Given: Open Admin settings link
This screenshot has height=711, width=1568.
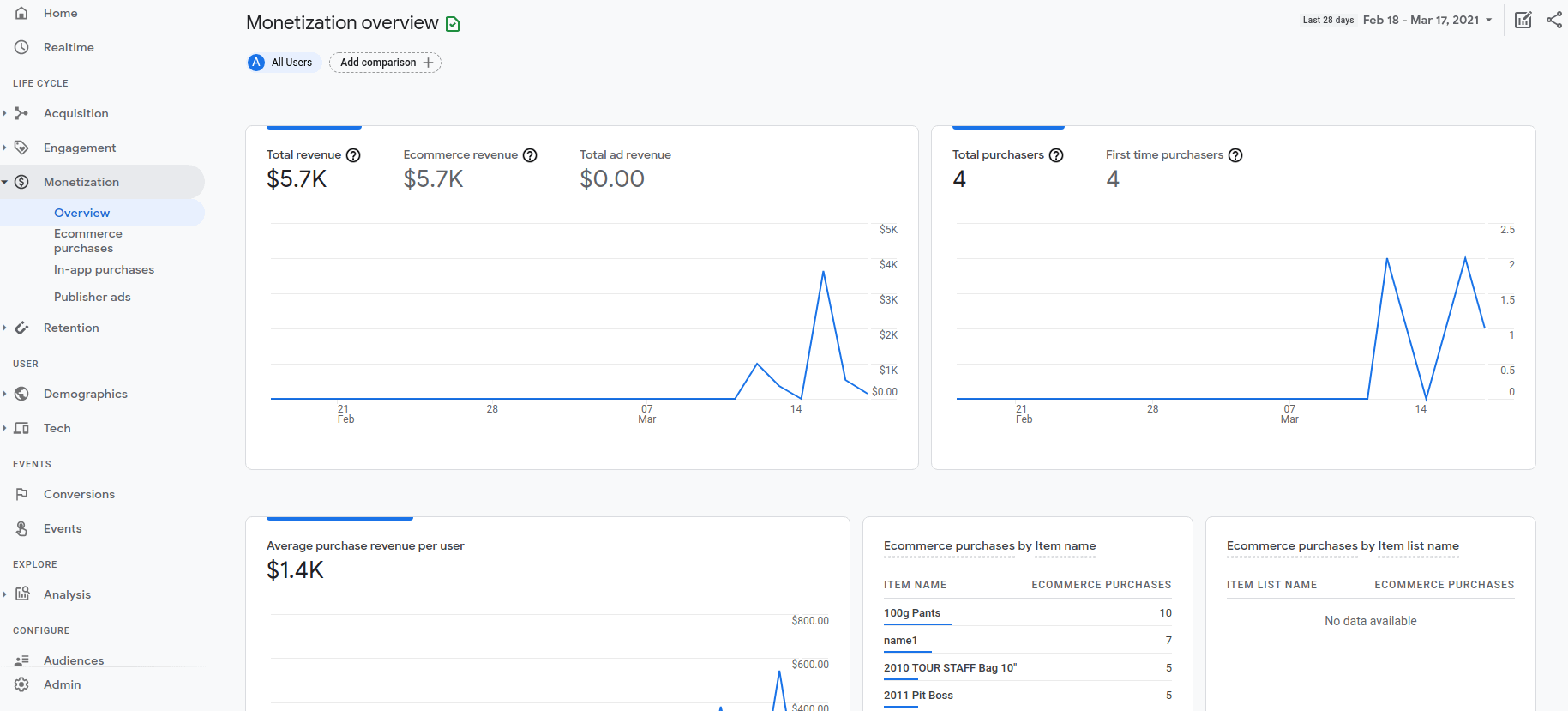Looking at the screenshot, I should (x=62, y=684).
